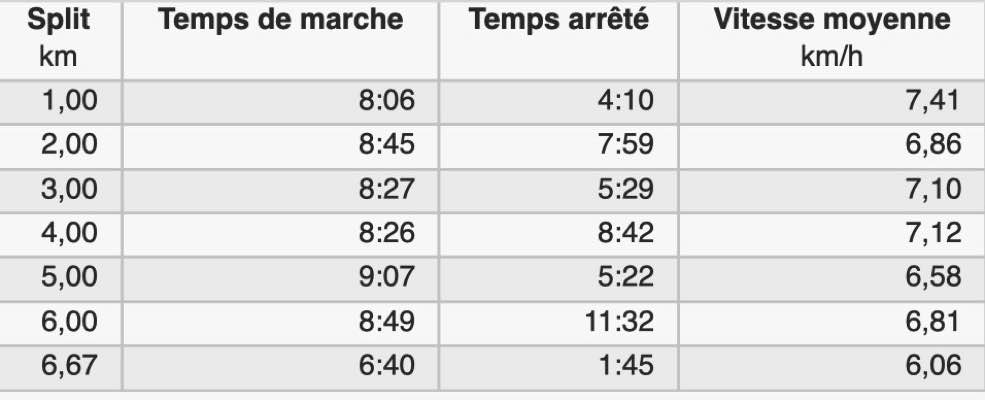Click the 7:59 stopped time cell
985x400 pixels.
coord(559,146)
